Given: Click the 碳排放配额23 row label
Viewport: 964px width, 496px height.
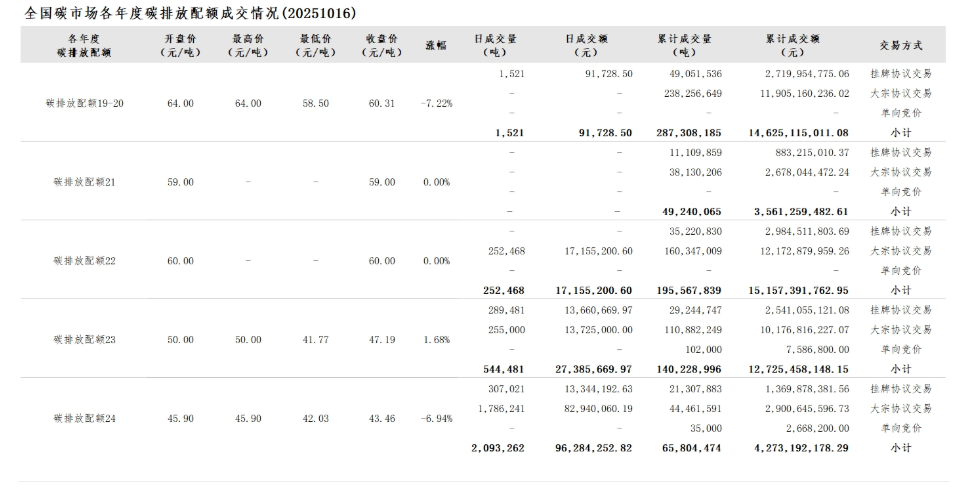Looking at the screenshot, I should coord(85,339).
